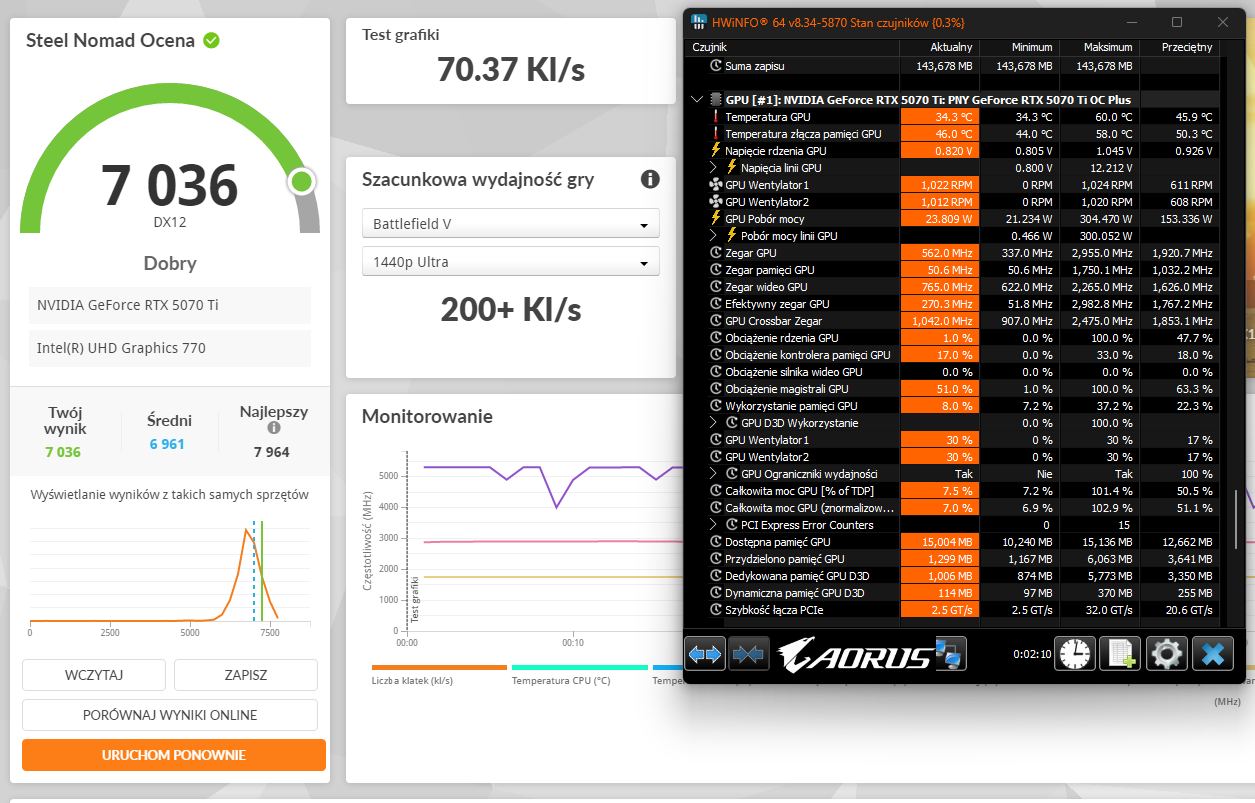Close sensors with the blue X icon

click(x=1213, y=654)
